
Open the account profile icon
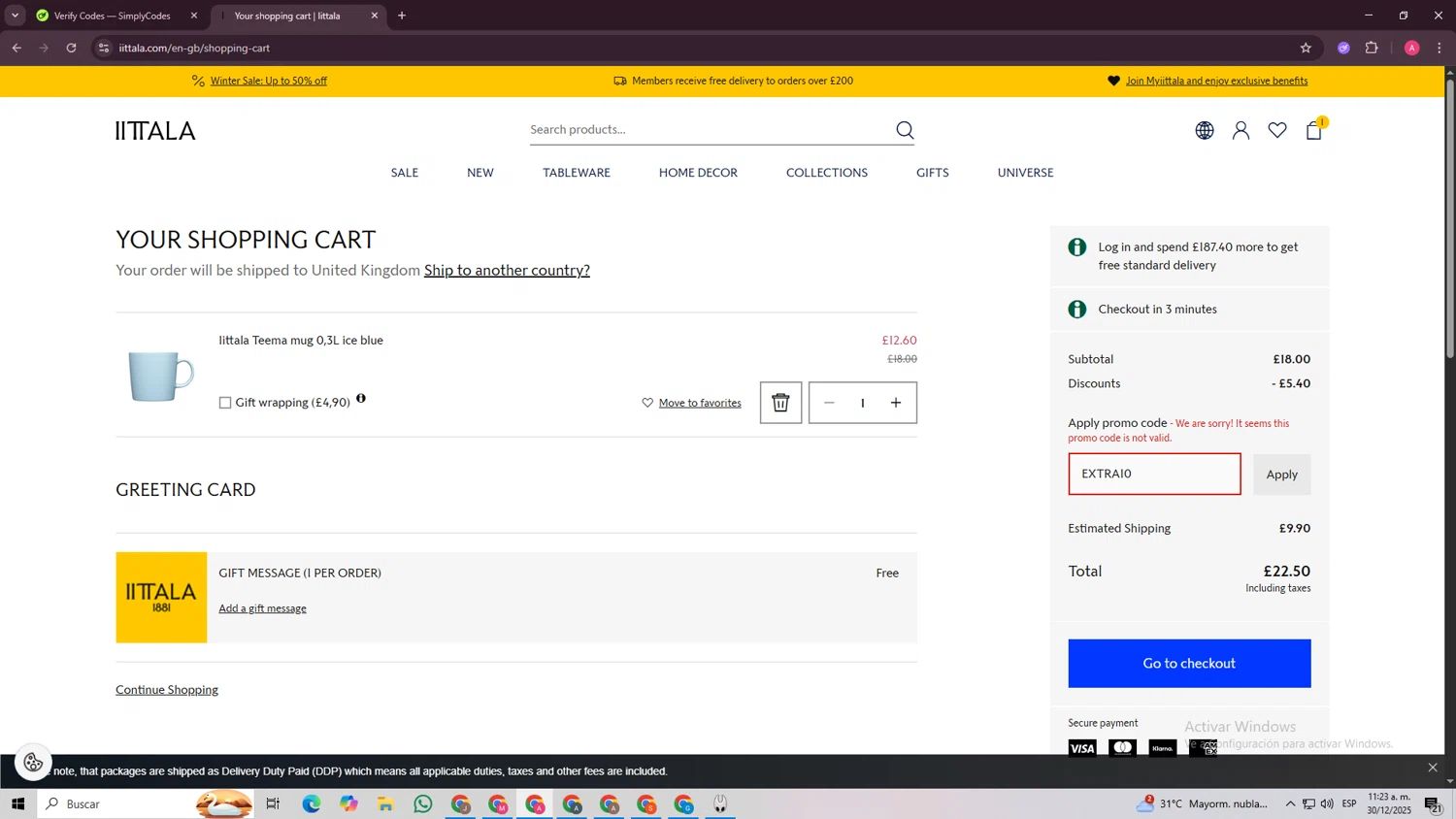[1241, 130]
